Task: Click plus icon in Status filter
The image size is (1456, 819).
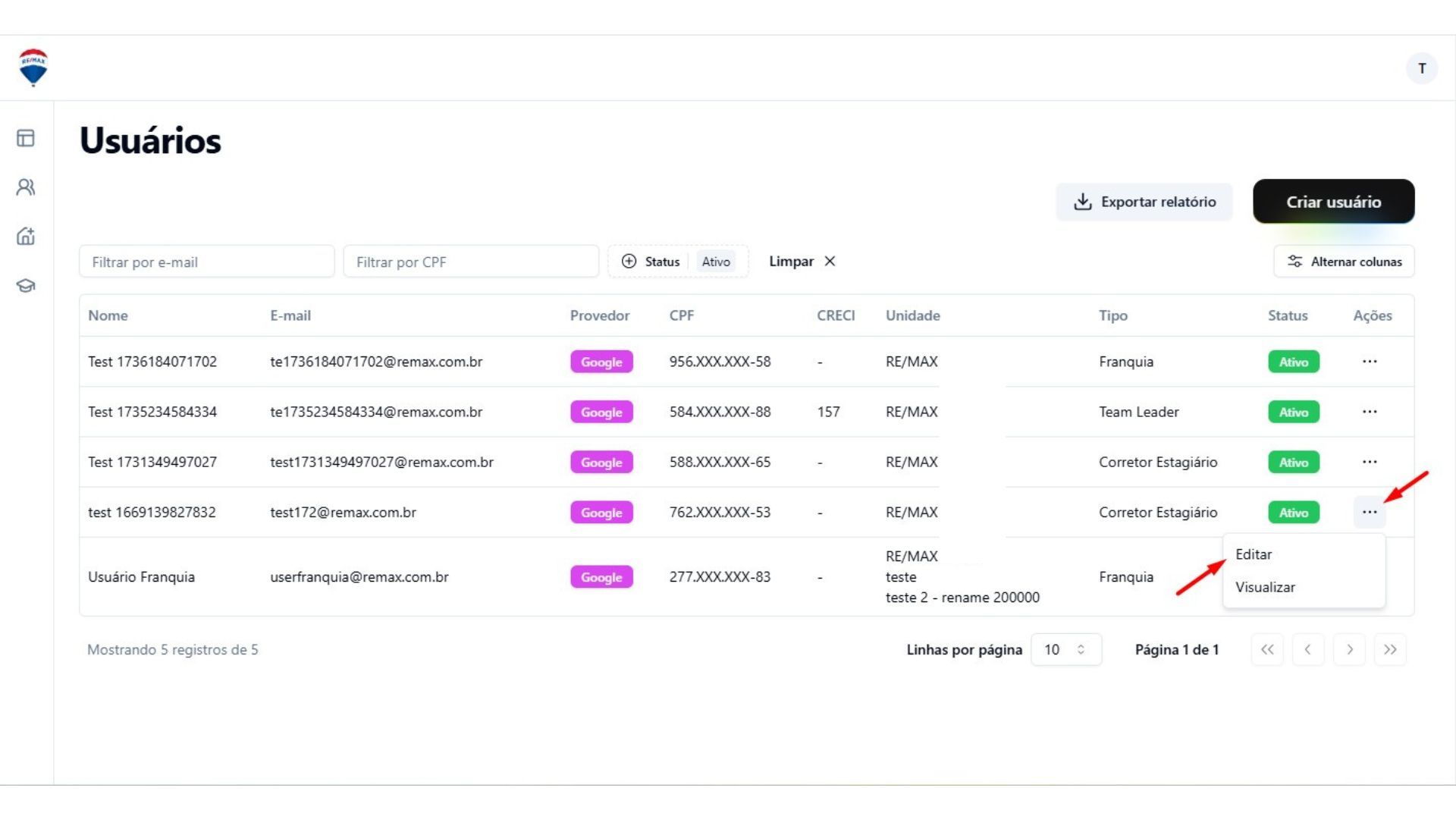Action: 629,261
